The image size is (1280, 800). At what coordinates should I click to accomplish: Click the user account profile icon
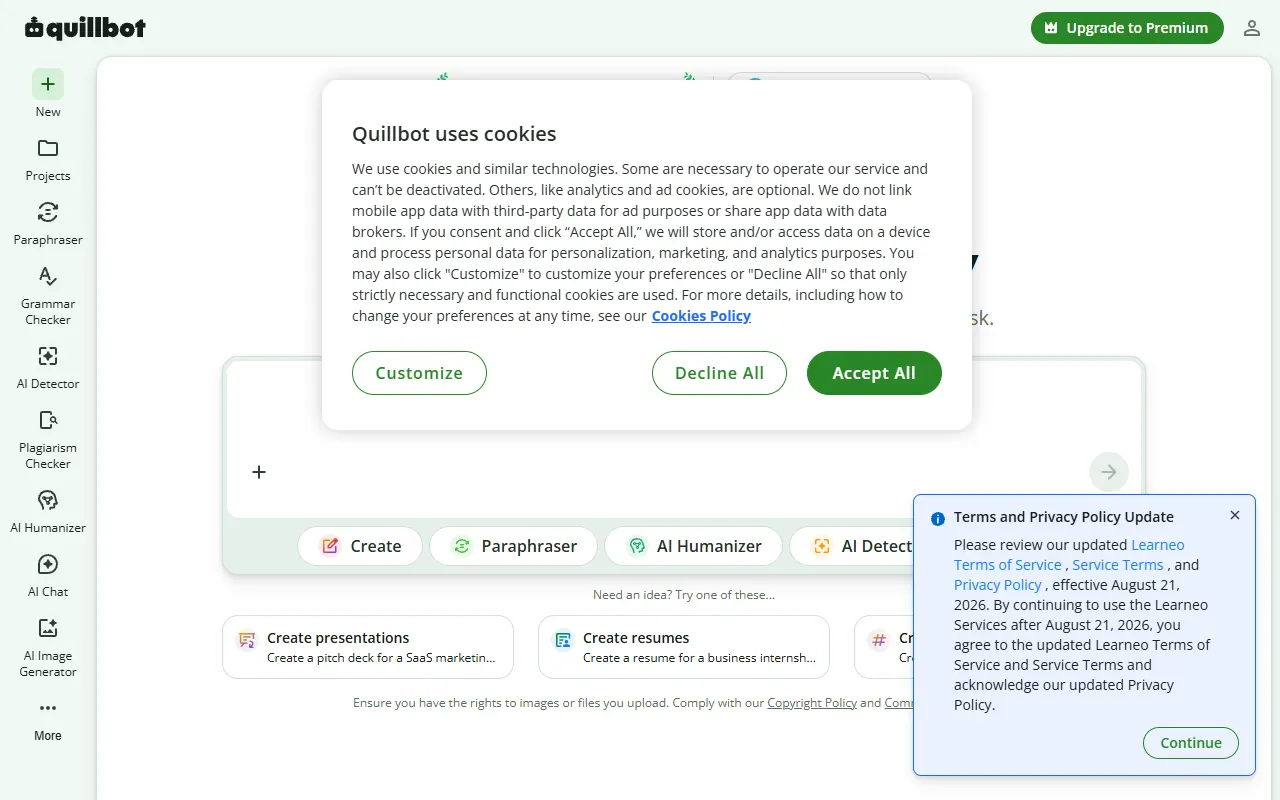point(1252,28)
